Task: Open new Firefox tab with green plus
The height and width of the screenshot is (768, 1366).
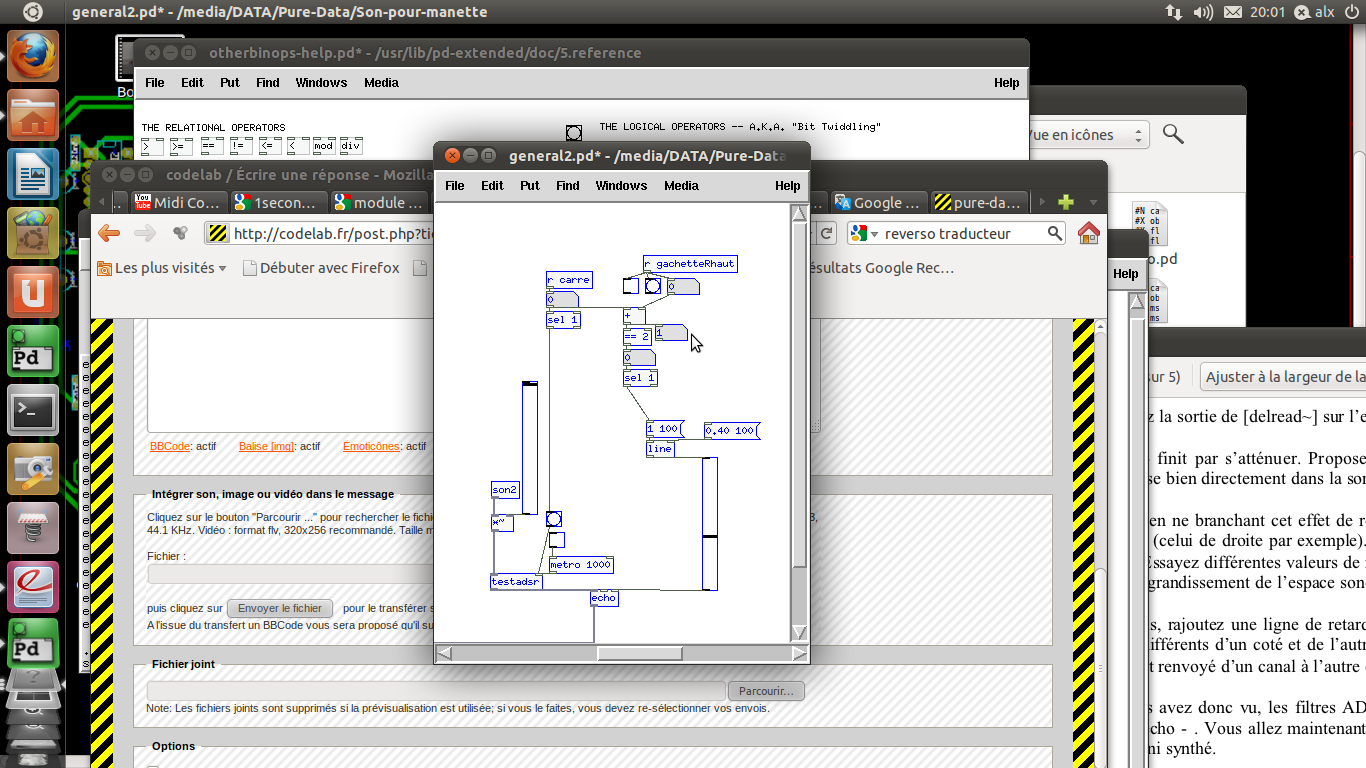Action: tap(1066, 202)
